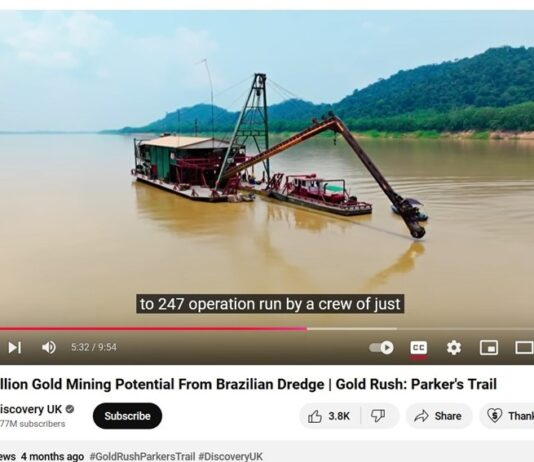Screen dimensions: 534x462
Task: Open the video settings gear
Action: [x=454, y=348]
